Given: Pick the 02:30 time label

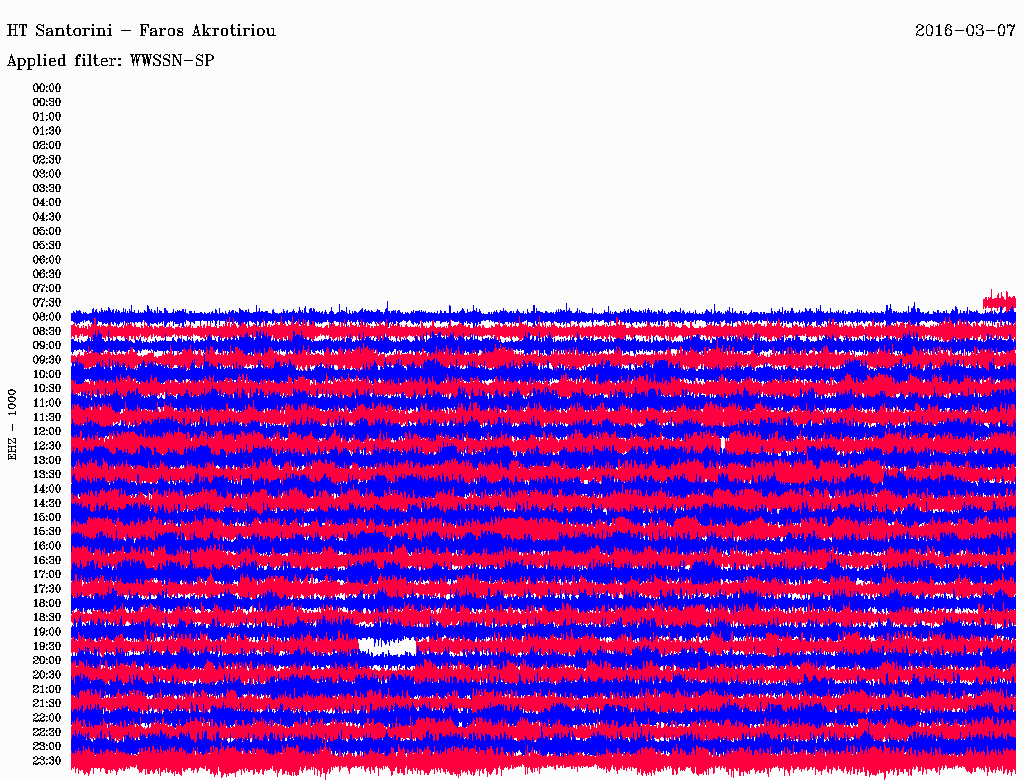Looking at the screenshot, I should click(x=47, y=159).
